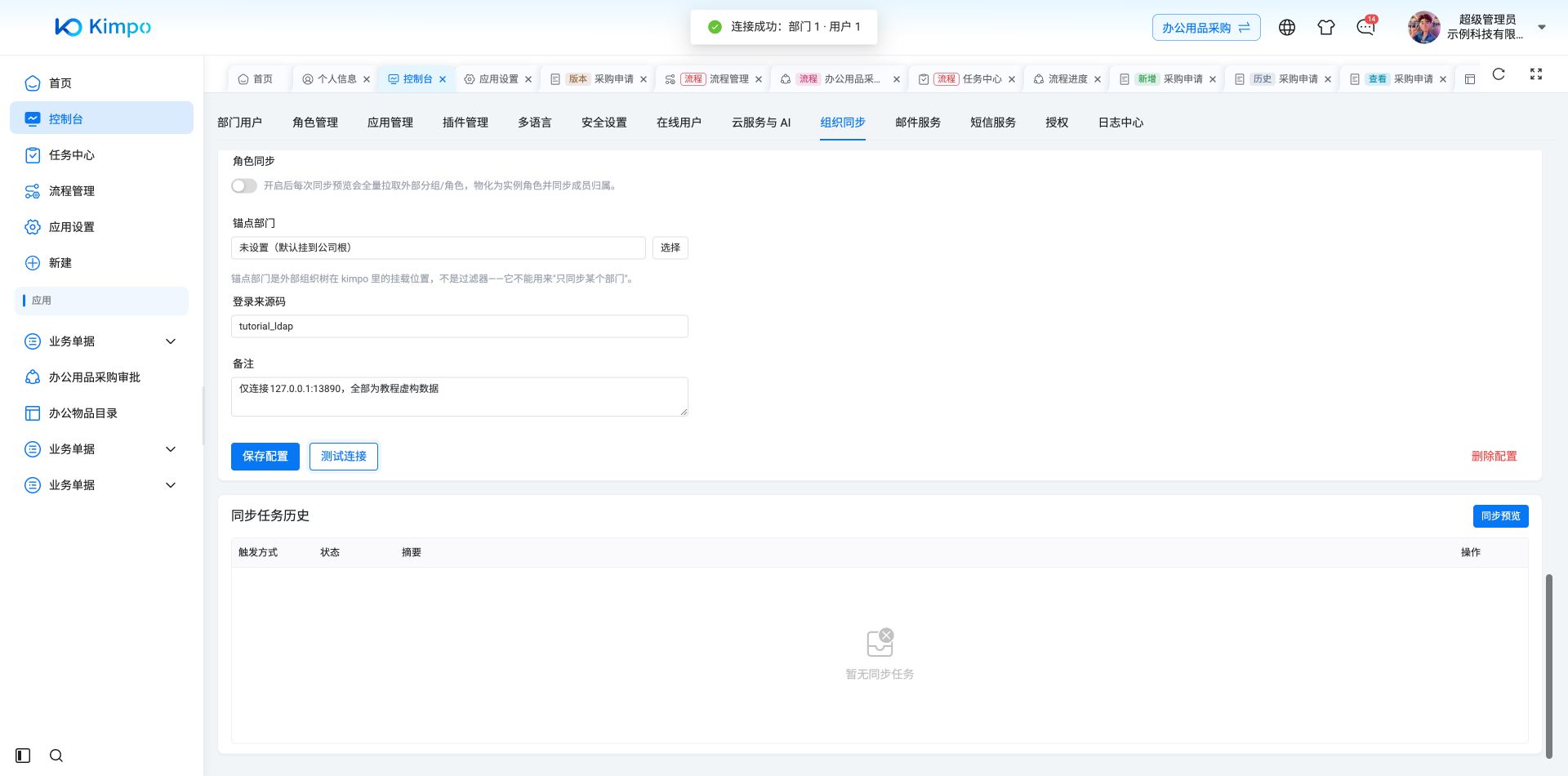Image resolution: width=1568 pixels, height=776 pixels.
Task: Enter fullscreen mode icon
Action: point(1536,74)
